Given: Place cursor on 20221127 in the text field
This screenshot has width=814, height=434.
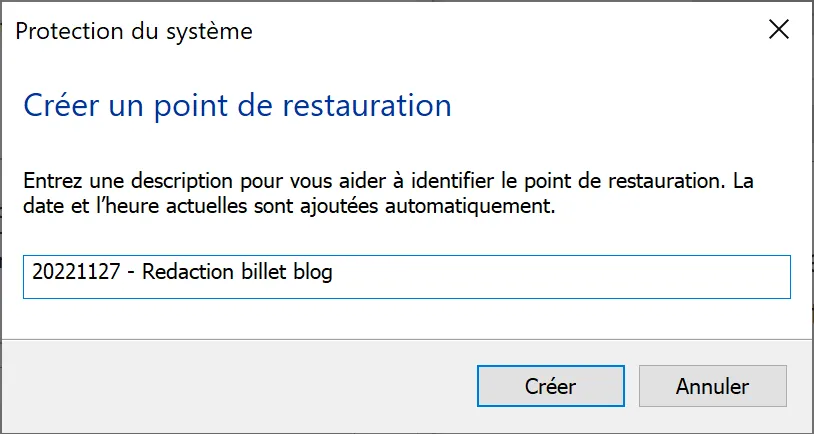Looking at the screenshot, I should click(76, 272).
